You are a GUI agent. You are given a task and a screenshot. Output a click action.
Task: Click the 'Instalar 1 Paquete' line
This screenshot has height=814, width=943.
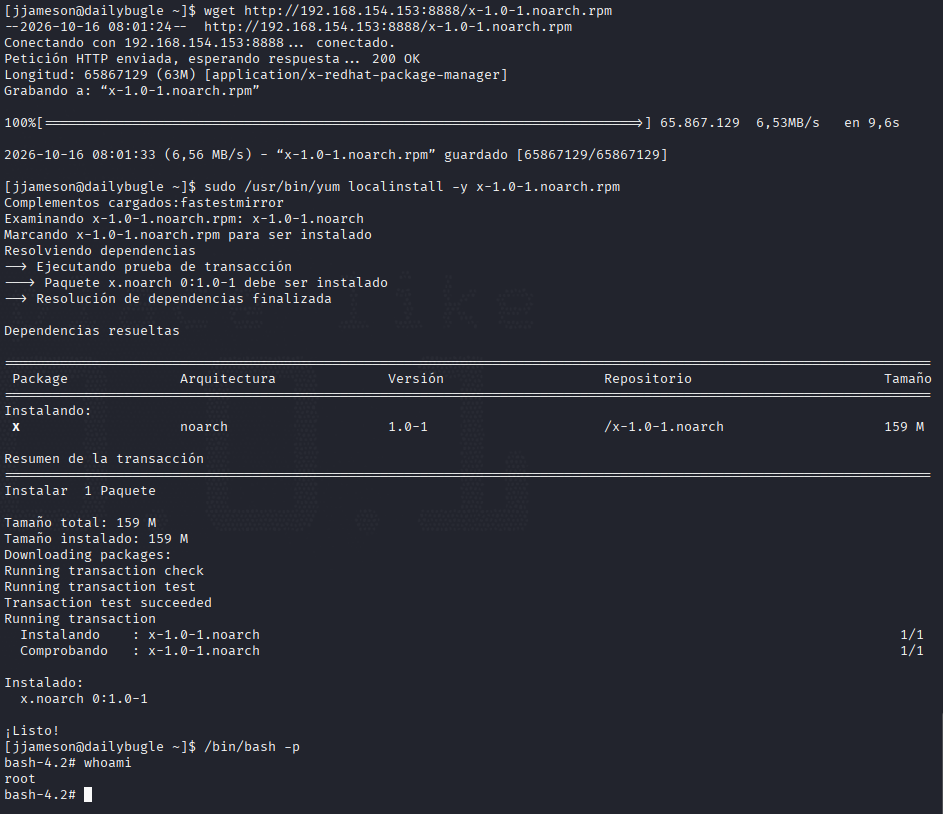coord(80,491)
